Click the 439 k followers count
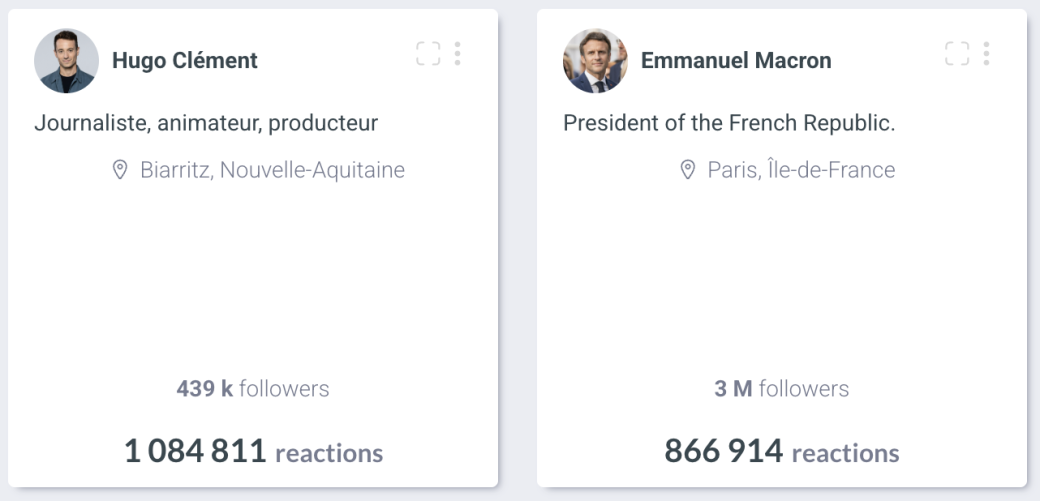The width and height of the screenshot is (1040, 501). (x=253, y=388)
